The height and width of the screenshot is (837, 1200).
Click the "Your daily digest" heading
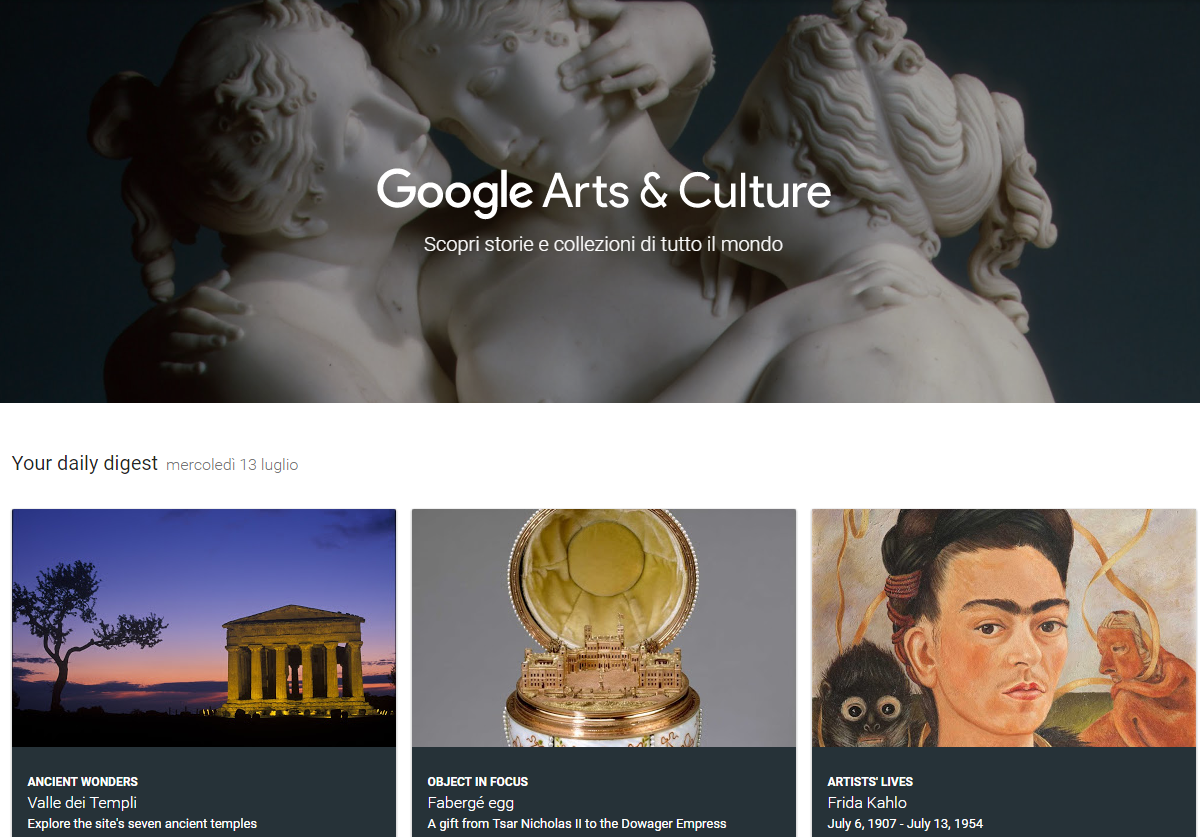coord(85,463)
